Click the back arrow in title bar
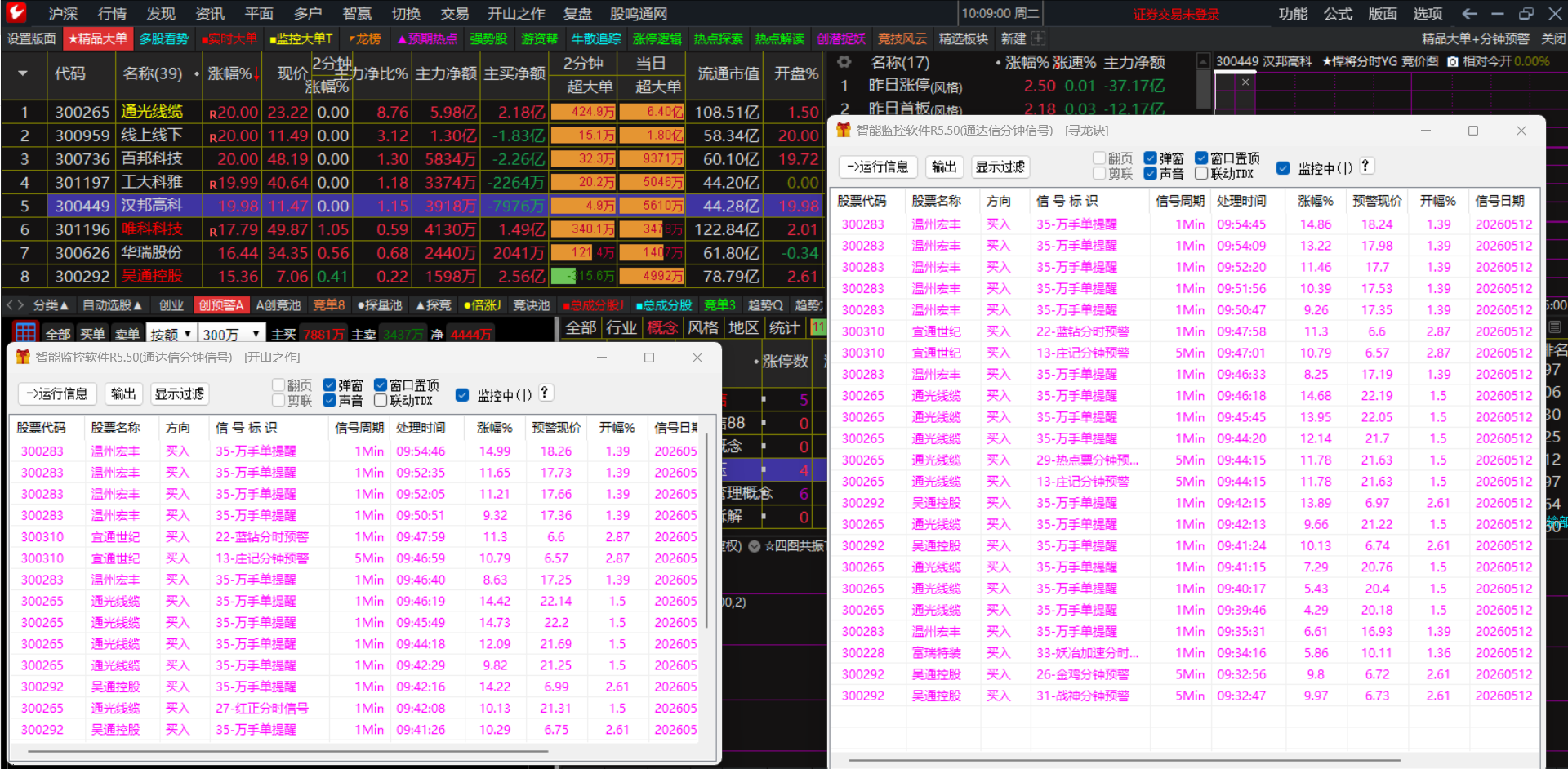Image resolution: width=1568 pixels, height=769 pixels. point(1469,13)
